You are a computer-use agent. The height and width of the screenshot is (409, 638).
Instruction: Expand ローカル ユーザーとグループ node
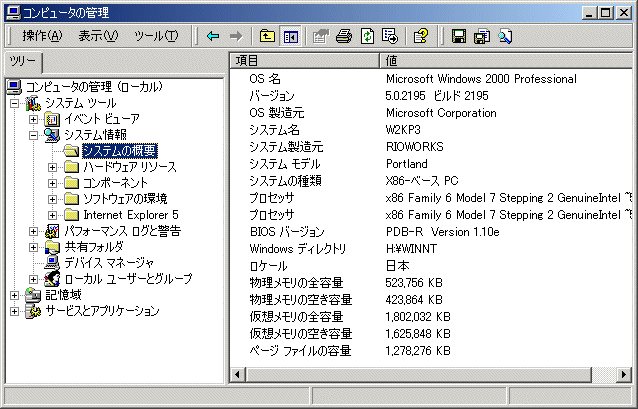(33, 279)
